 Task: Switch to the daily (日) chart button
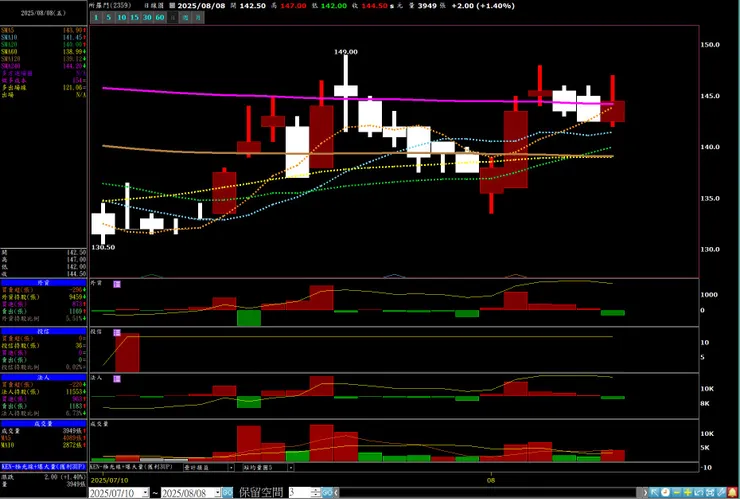click(x=173, y=17)
